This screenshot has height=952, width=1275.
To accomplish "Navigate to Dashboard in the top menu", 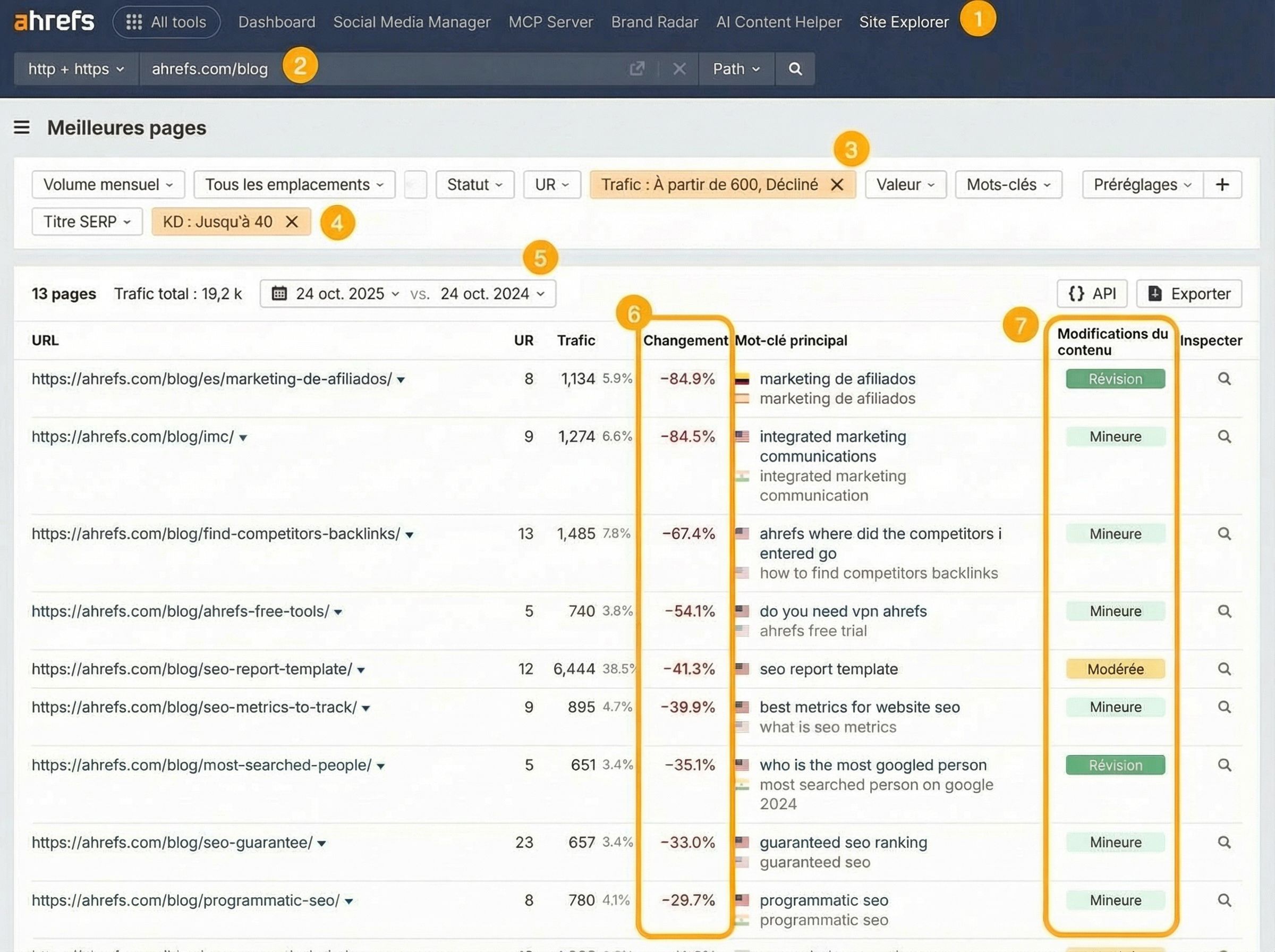I will point(277,22).
